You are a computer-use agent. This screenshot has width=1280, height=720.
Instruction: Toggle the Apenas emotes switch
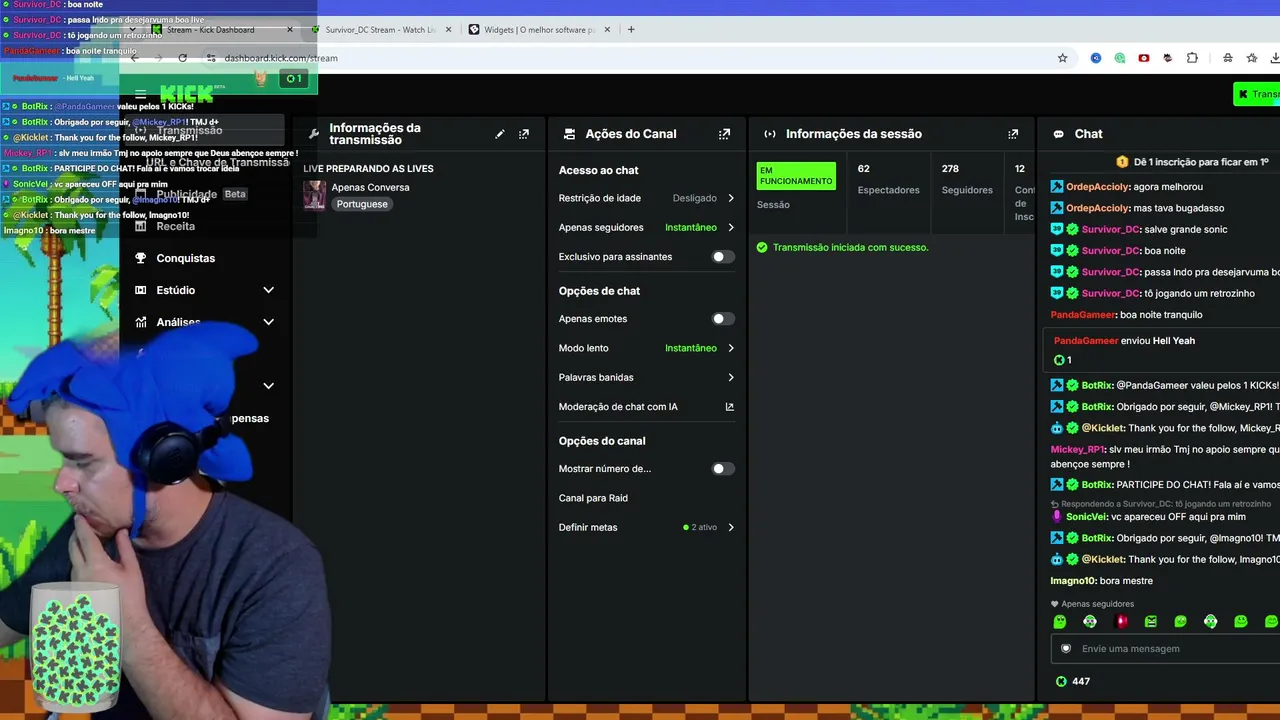723,319
